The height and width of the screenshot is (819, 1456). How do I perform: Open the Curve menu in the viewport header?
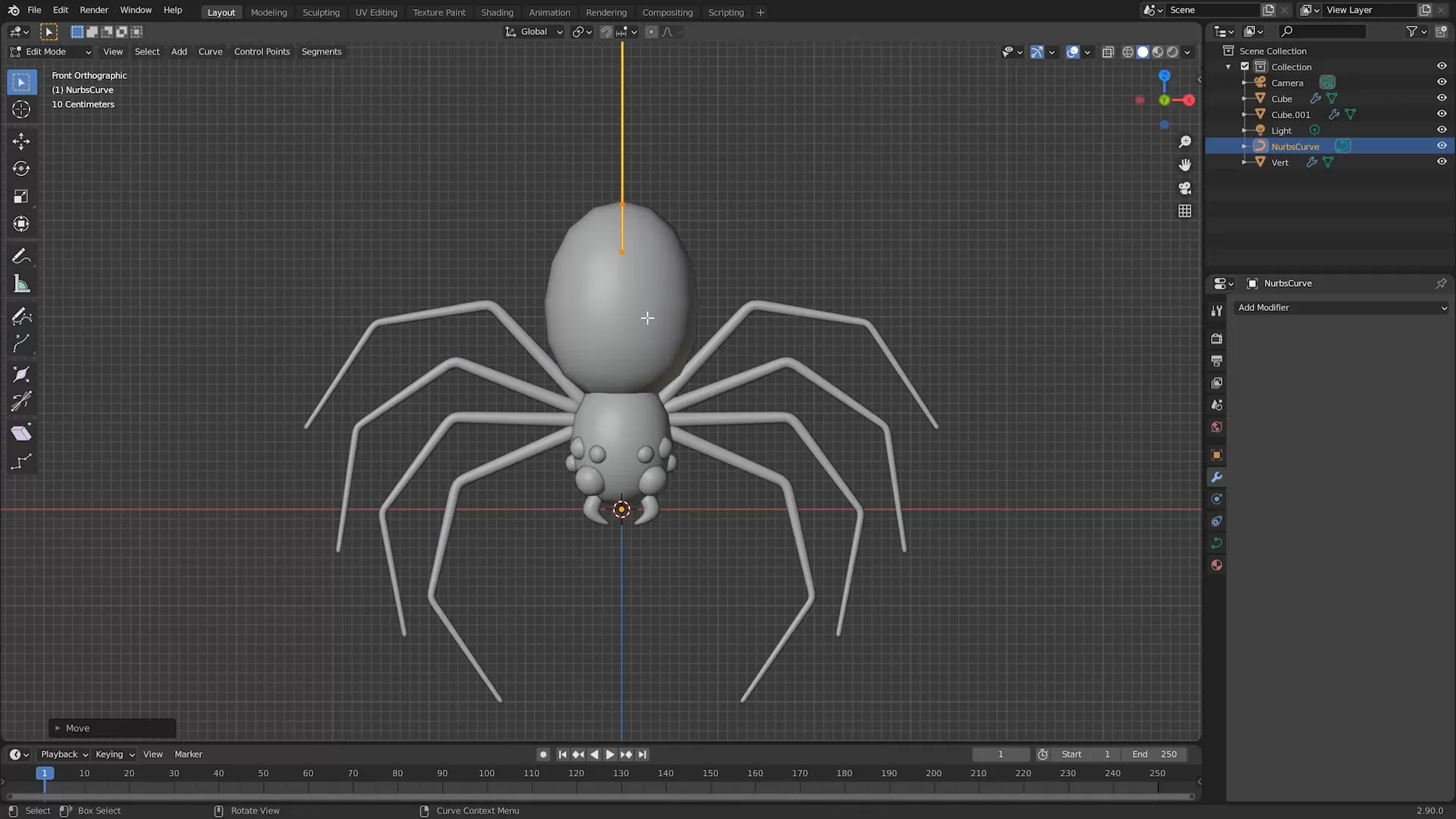[210, 52]
